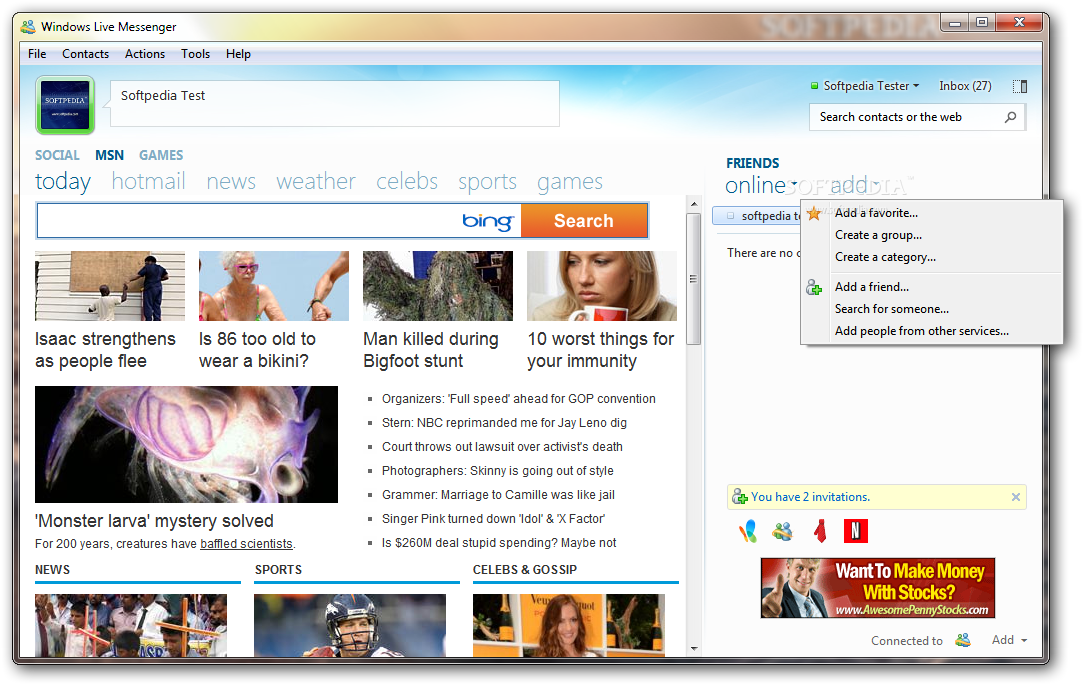Click the star icon by Add a favorite
This screenshot has width=1084, height=685.
coord(814,213)
